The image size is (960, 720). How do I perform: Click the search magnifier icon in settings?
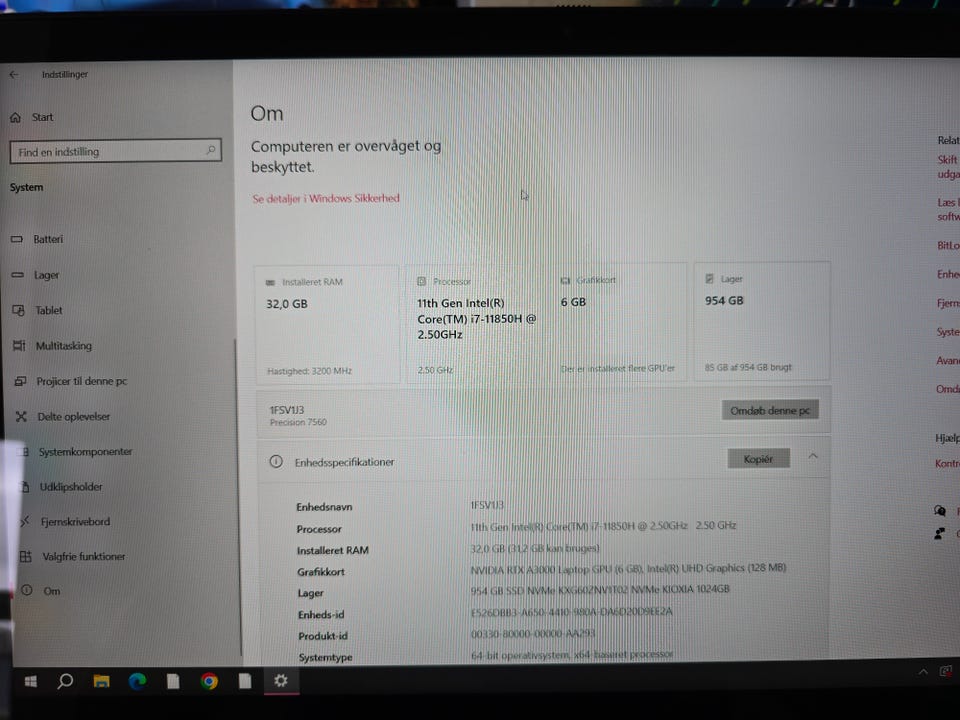coord(211,150)
